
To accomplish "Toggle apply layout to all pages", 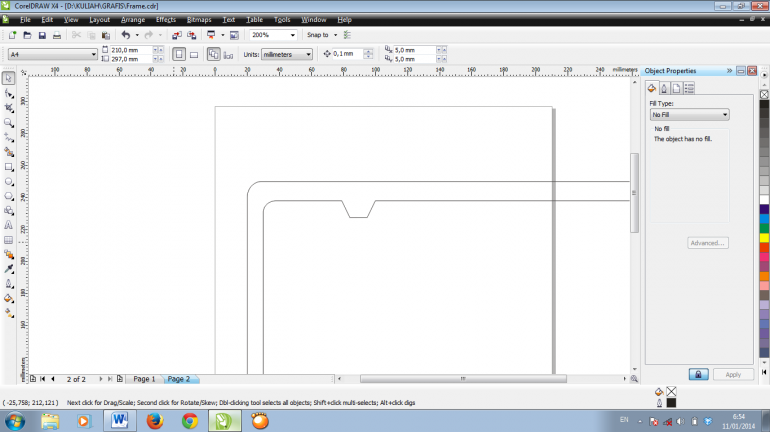I will click(213, 54).
